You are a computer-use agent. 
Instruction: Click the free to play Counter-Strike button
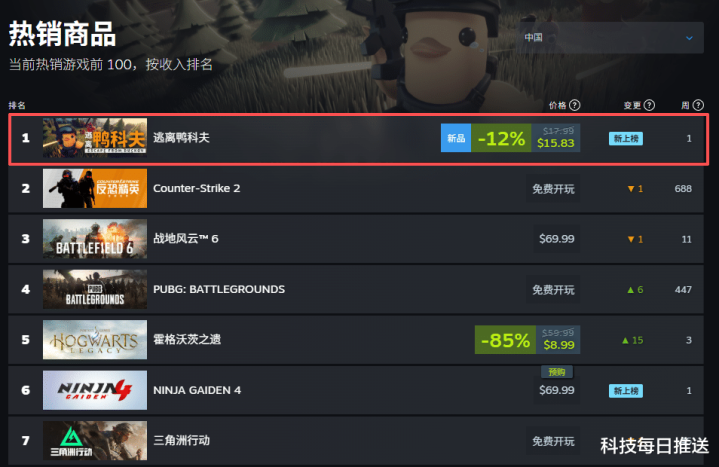point(553,189)
